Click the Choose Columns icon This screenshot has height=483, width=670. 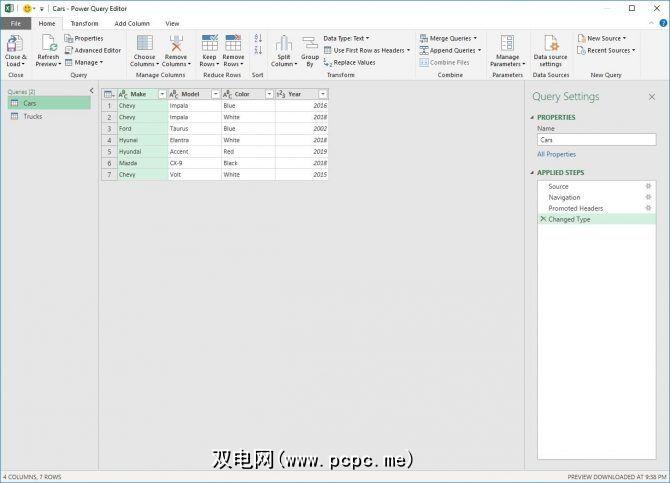tap(145, 43)
